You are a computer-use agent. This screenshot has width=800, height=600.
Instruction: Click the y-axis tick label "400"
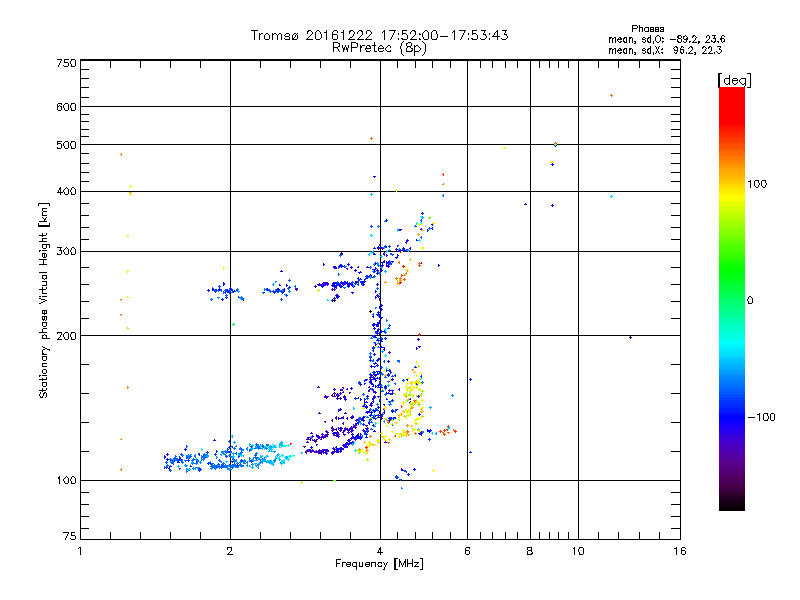pyautogui.click(x=66, y=191)
